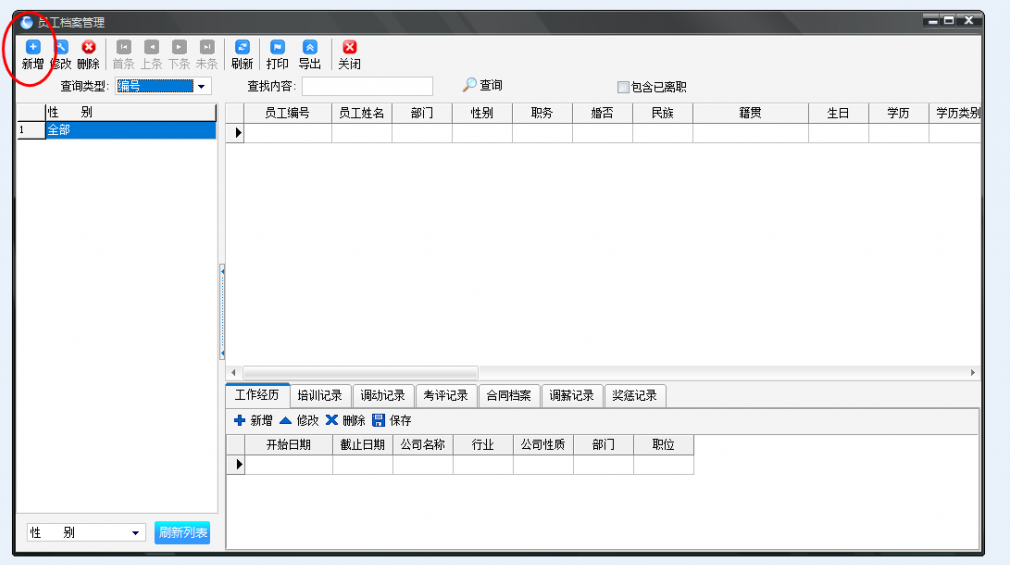Click the 职务 column header
1010x565 pixels.
coord(542,113)
